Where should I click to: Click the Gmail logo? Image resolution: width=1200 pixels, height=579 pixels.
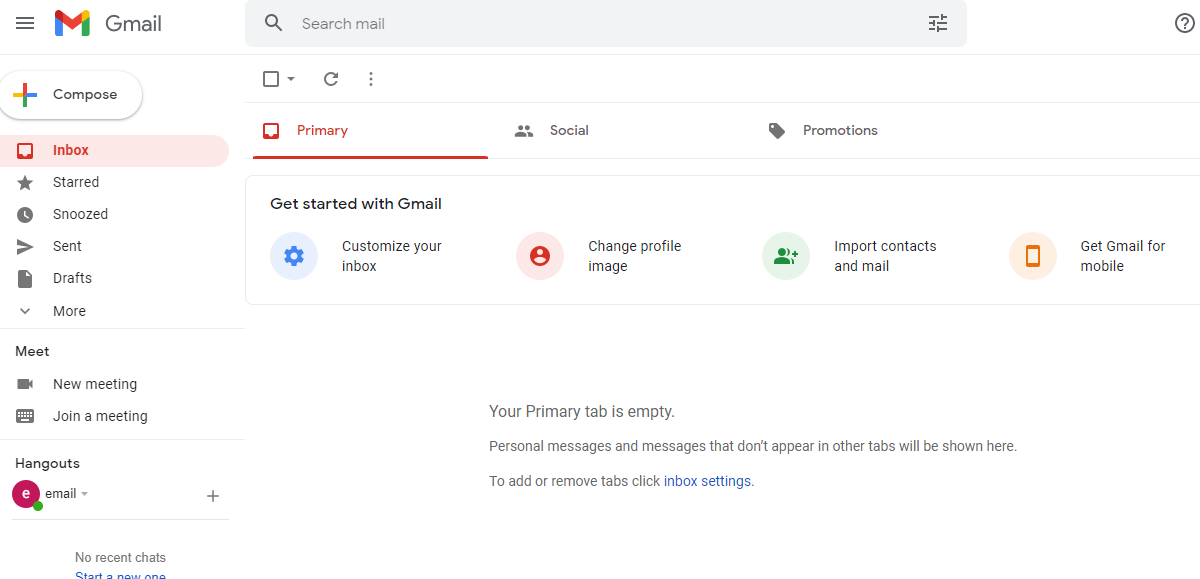click(x=107, y=22)
